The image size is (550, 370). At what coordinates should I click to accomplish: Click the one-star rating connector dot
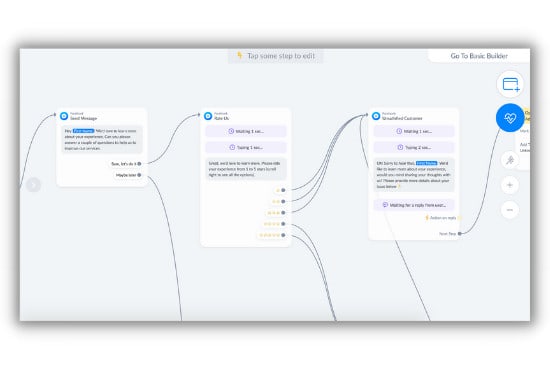pyautogui.click(x=283, y=190)
